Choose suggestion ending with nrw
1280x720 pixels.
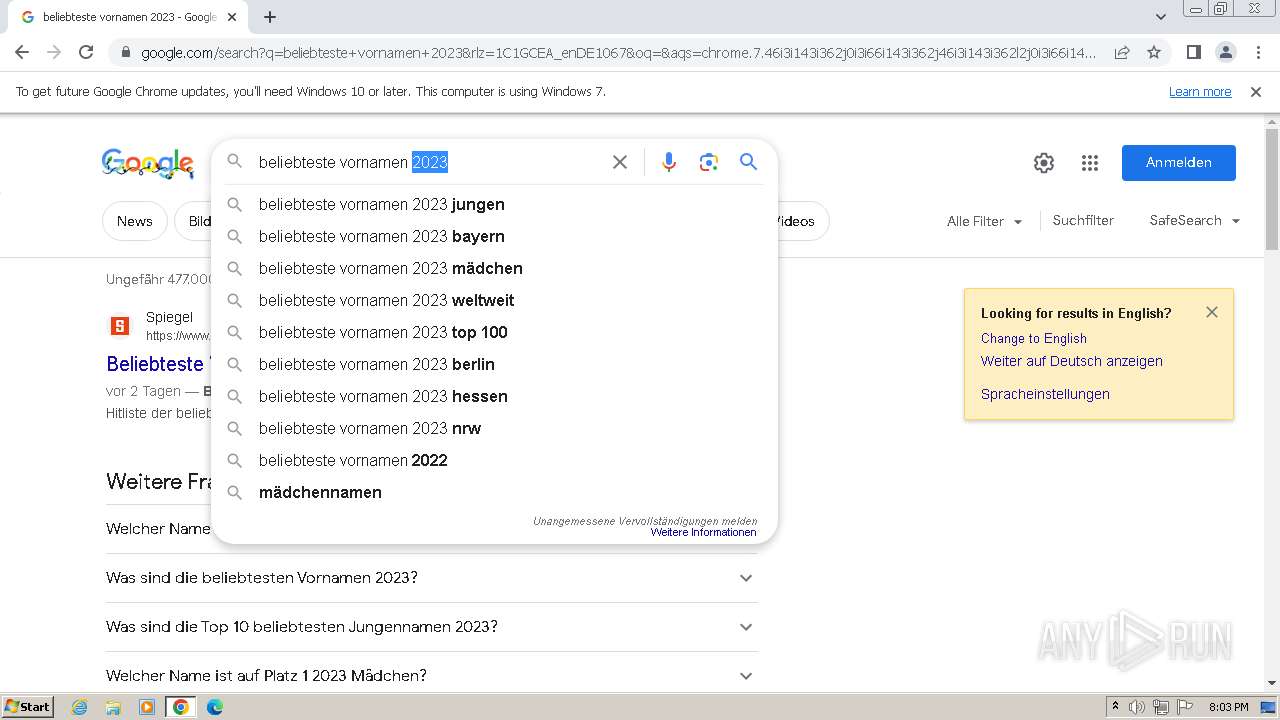(x=495, y=428)
